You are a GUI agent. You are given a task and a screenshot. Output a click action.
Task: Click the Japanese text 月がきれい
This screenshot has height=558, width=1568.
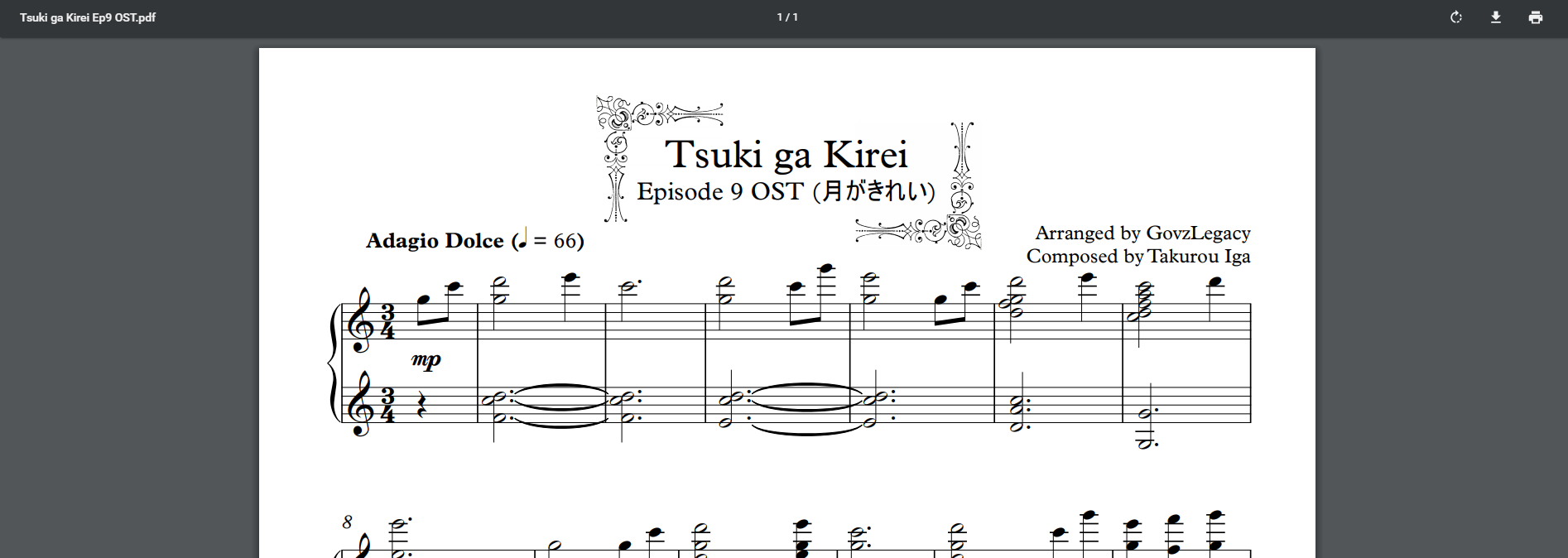click(878, 192)
